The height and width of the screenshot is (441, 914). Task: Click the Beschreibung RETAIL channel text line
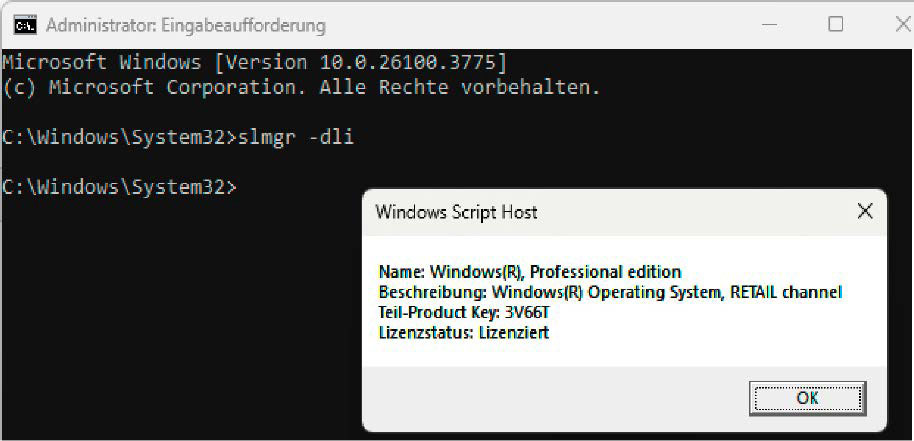[x=610, y=293]
